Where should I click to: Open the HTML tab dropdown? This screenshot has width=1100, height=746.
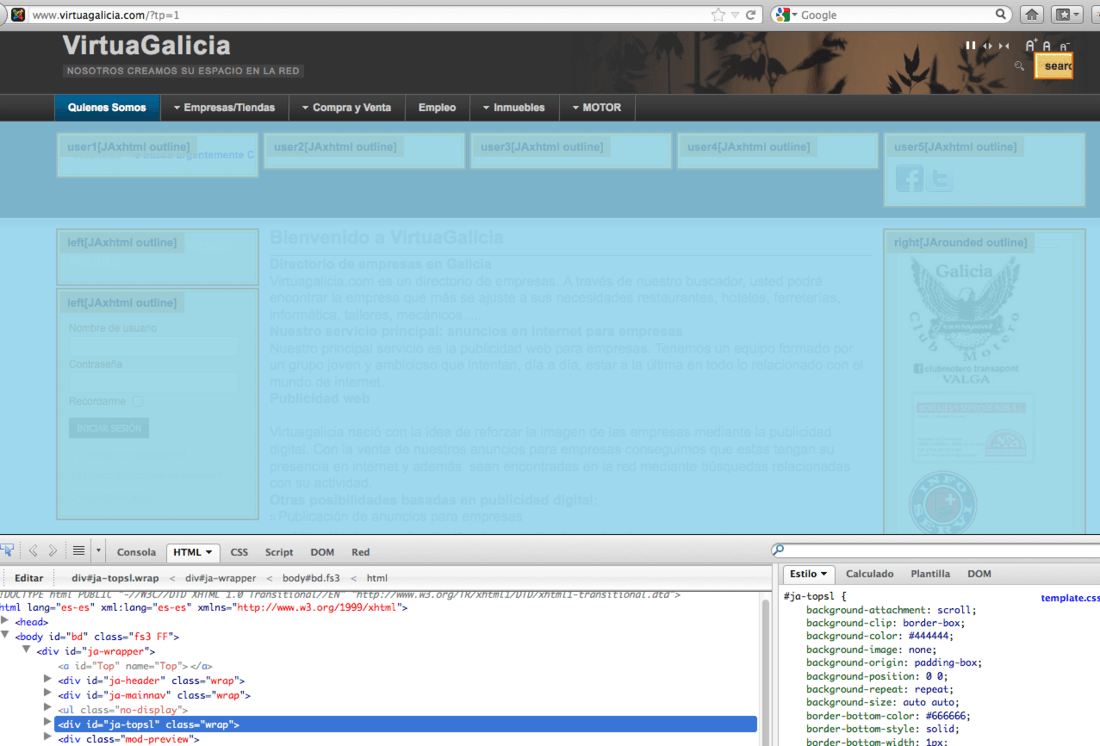[x=209, y=553]
